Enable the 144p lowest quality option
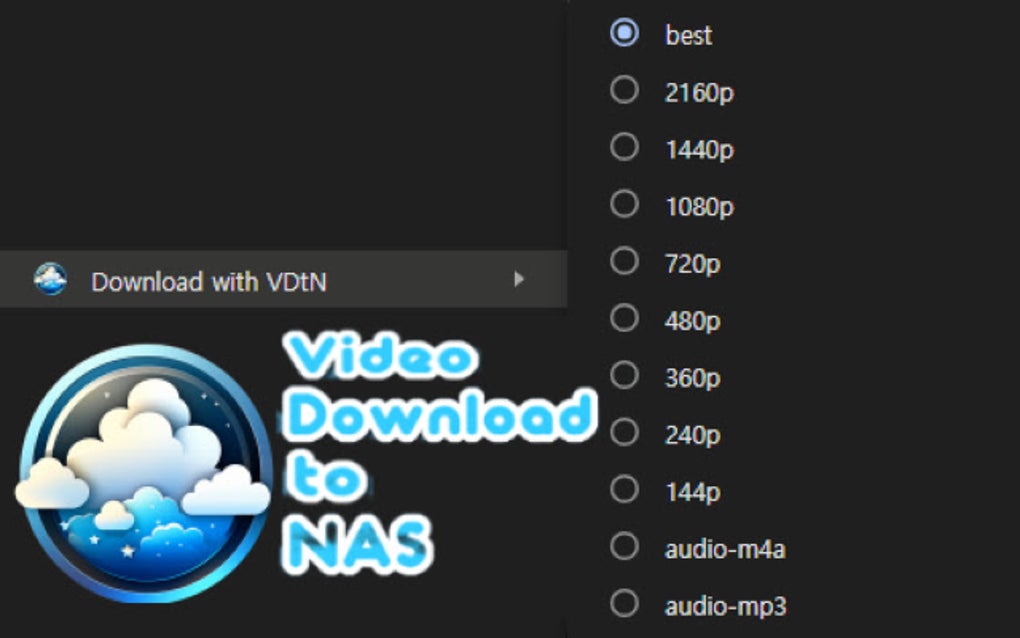The height and width of the screenshot is (638, 1020). pyautogui.click(x=624, y=491)
